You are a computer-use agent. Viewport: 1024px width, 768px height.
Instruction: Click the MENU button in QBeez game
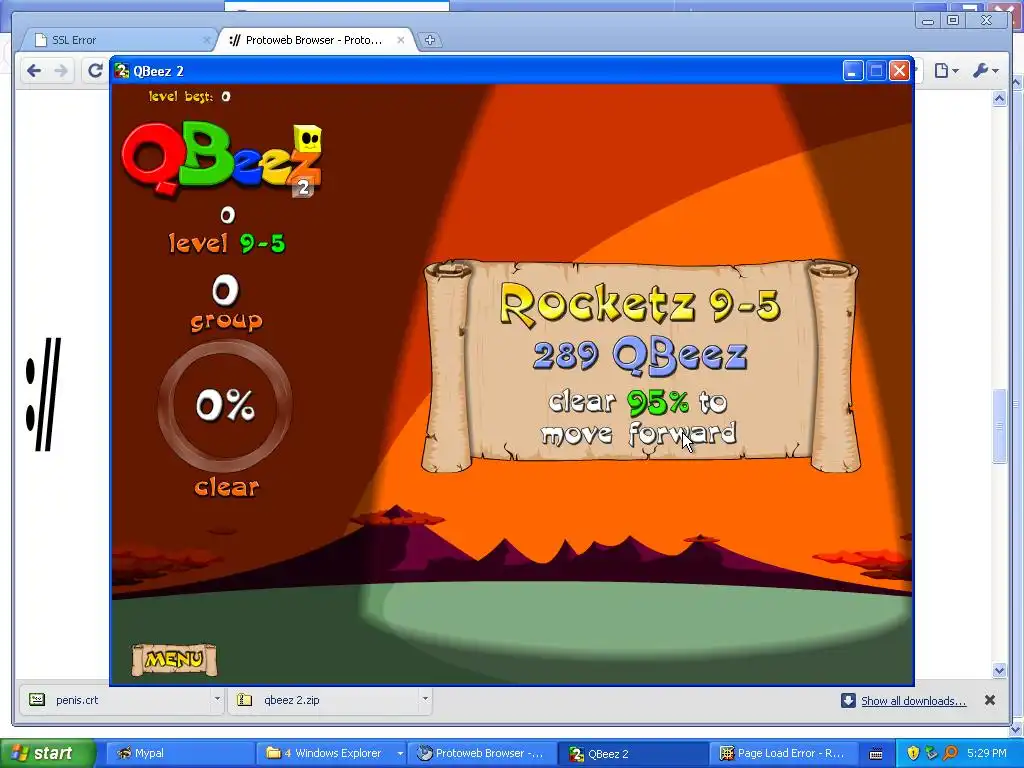(174, 660)
